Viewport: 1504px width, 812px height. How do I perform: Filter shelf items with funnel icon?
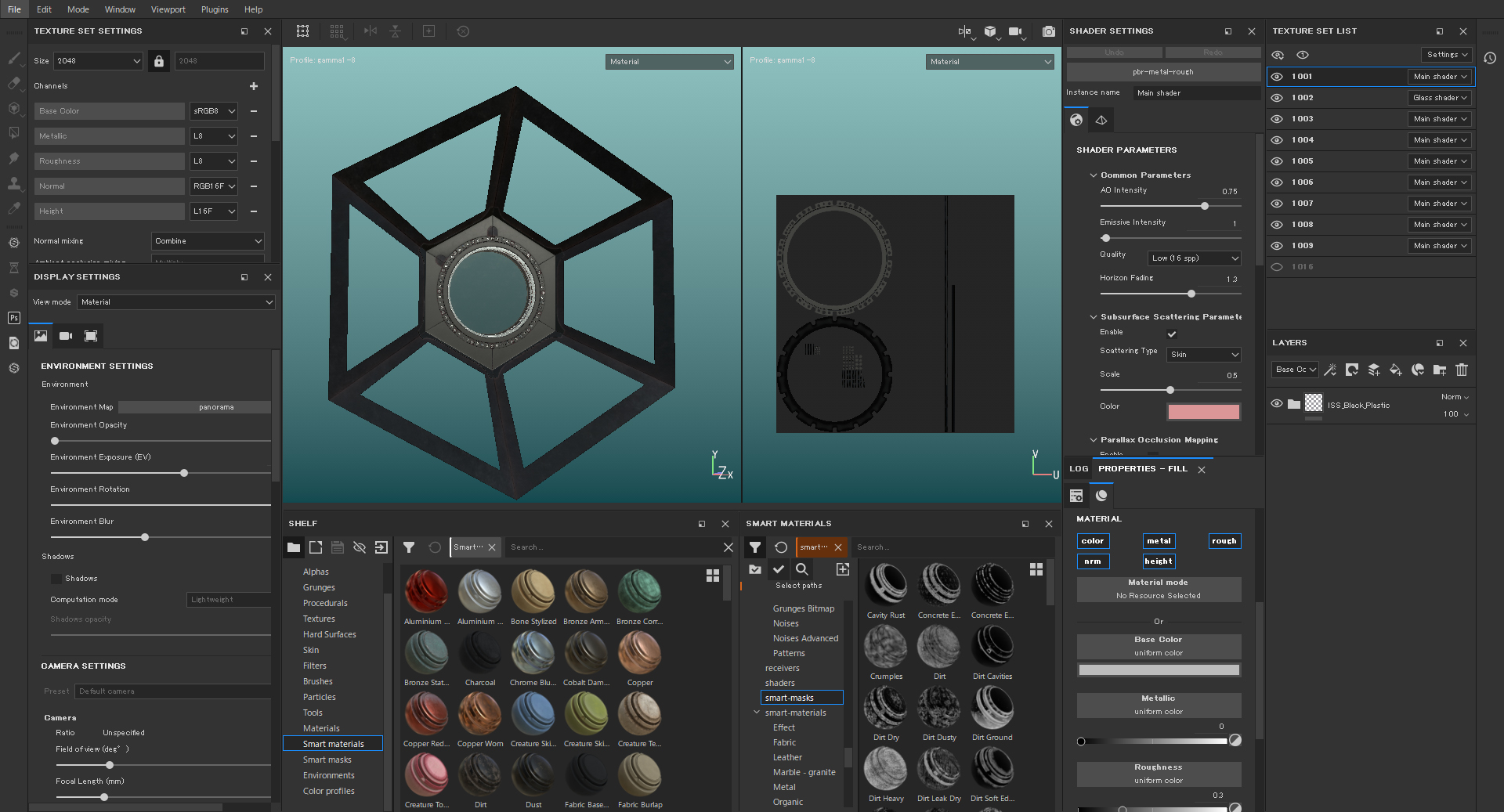409,547
